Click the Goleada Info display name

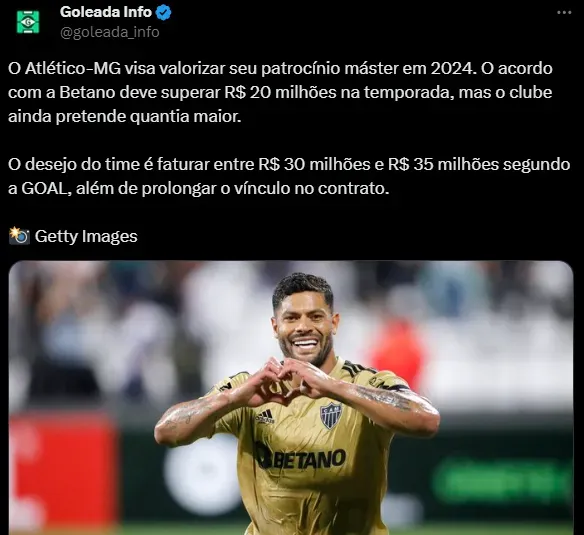[106, 12]
